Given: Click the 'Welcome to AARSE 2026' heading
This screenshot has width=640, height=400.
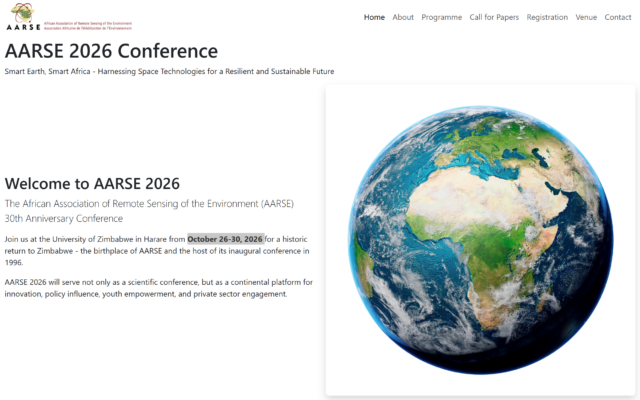Looking at the screenshot, I should tap(92, 184).
